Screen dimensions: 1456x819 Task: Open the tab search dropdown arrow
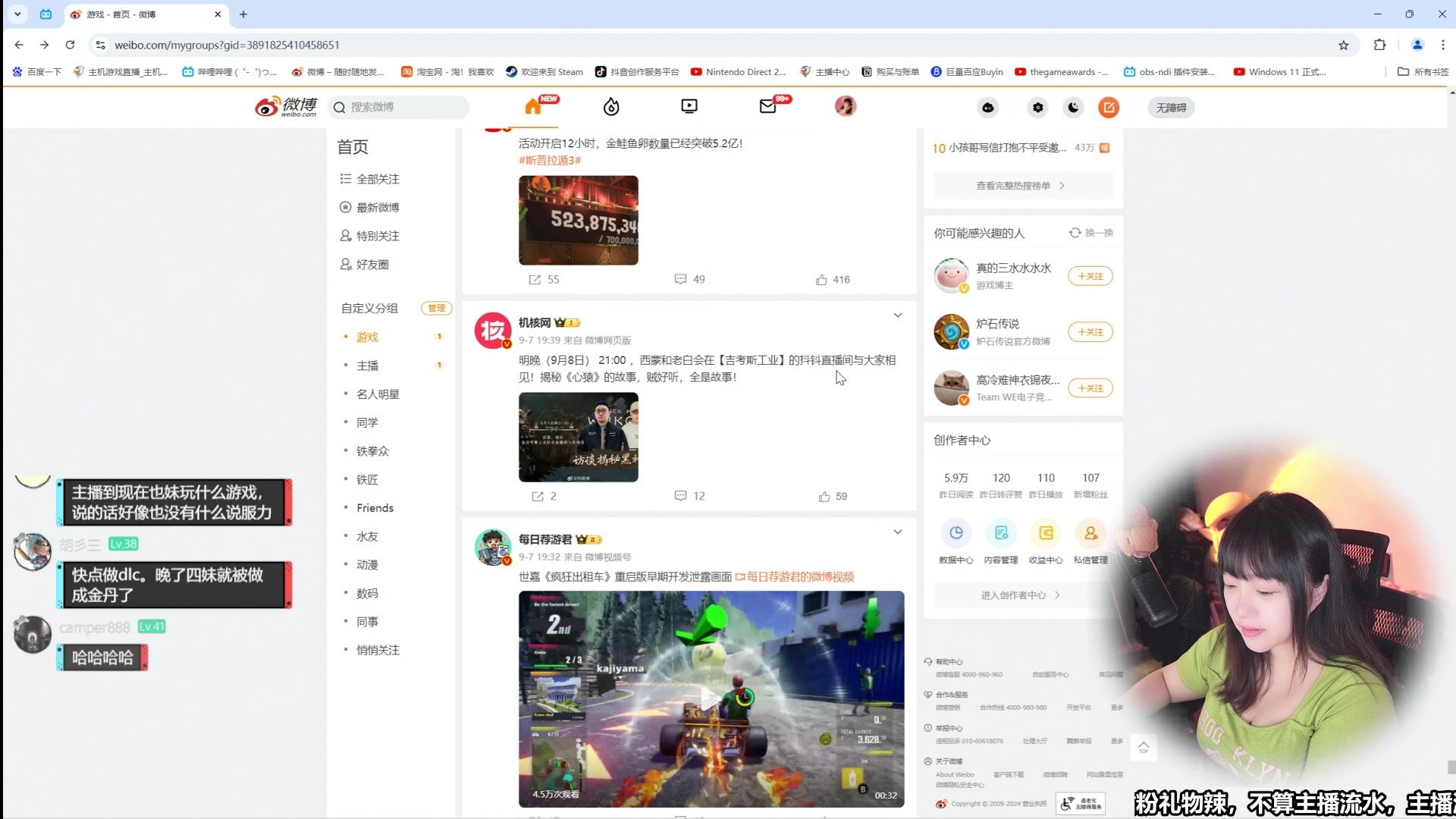(17, 14)
